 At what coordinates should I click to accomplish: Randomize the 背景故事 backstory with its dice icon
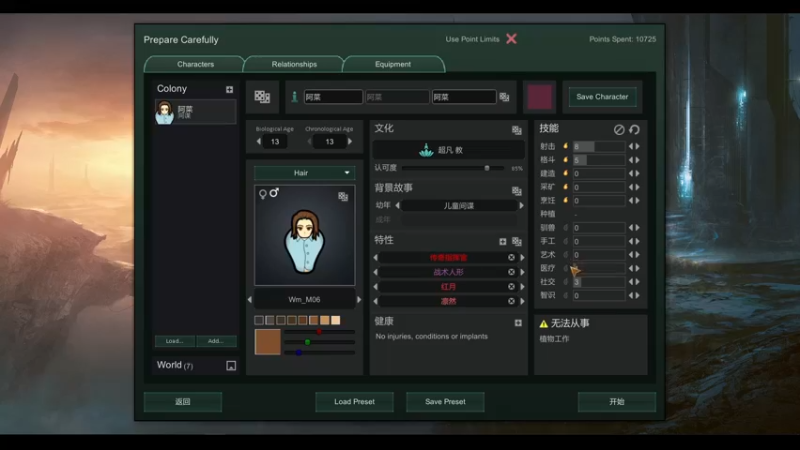pyautogui.click(x=516, y=190)
